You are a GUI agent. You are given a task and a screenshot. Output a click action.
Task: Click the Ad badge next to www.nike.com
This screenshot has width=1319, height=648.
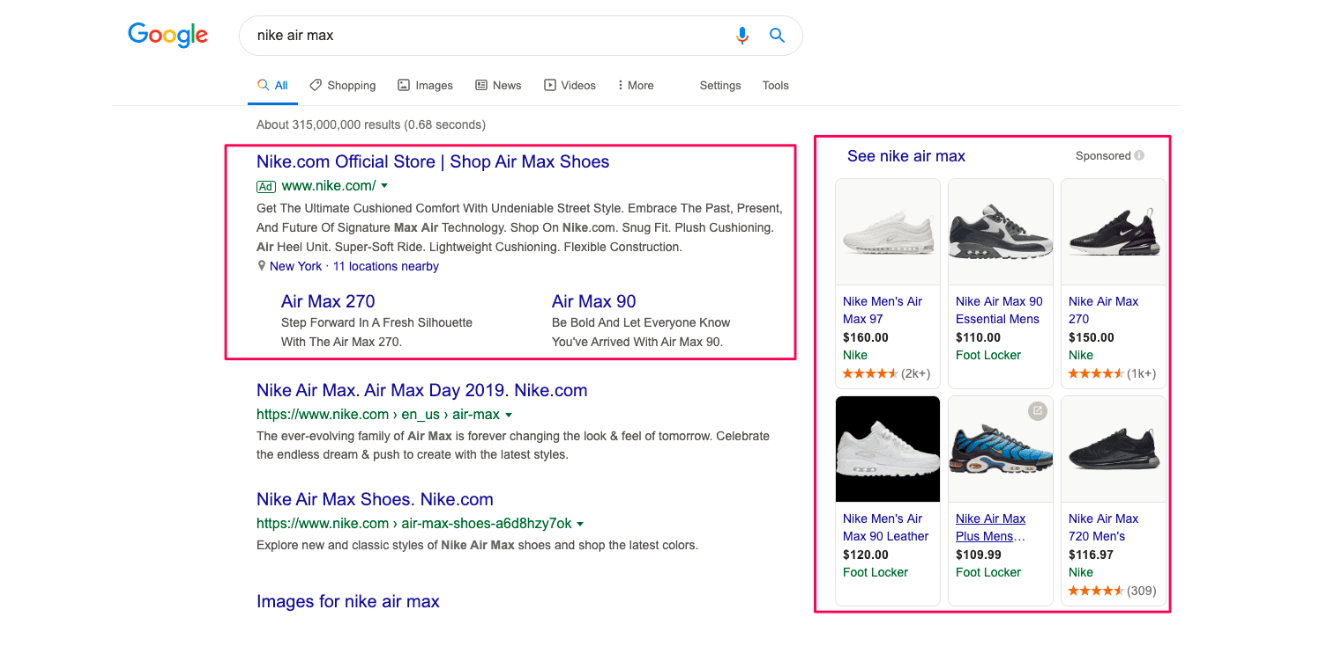(x=265, y=186)
